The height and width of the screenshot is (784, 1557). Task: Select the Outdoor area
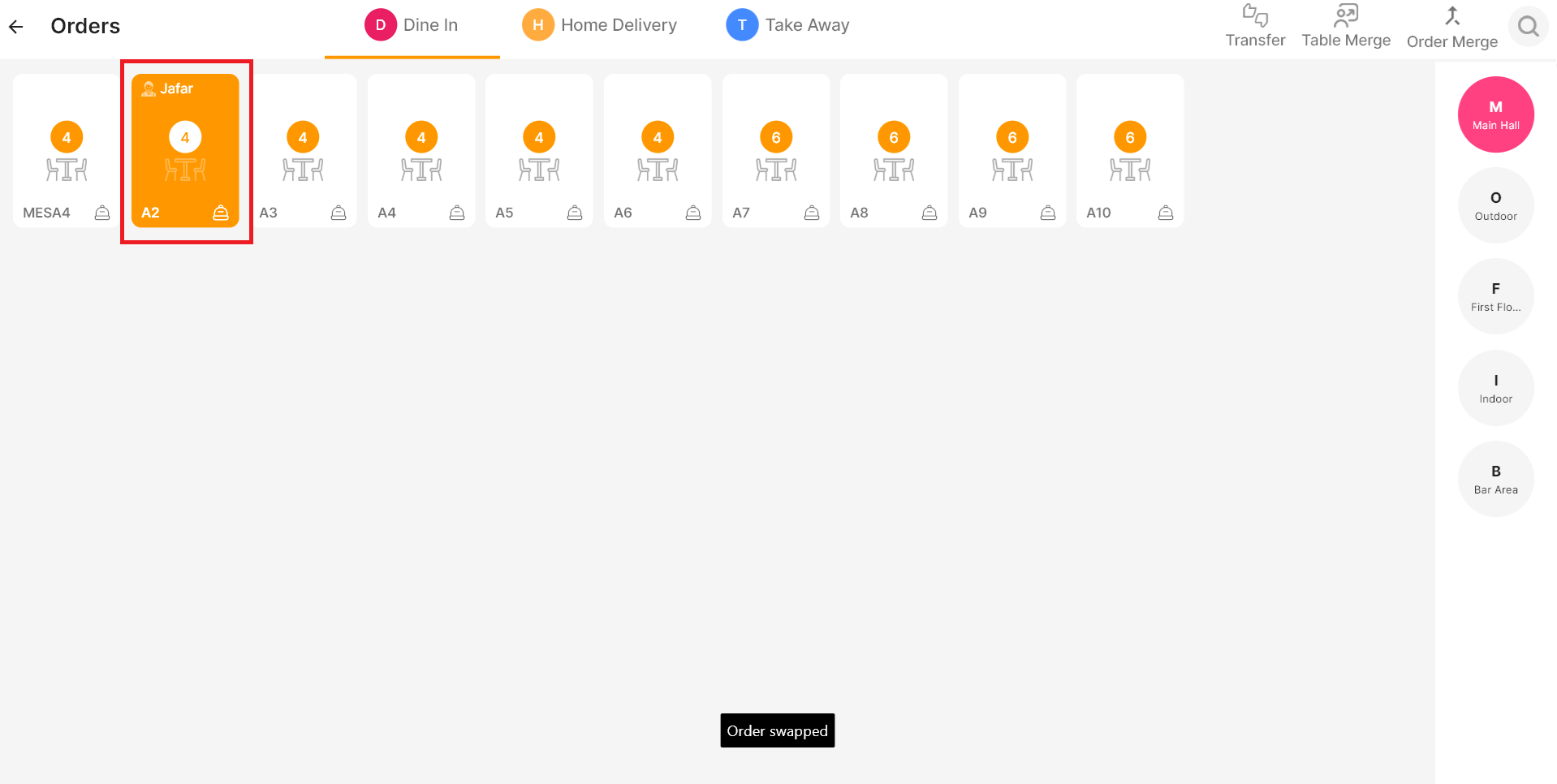click(1495, 205)
